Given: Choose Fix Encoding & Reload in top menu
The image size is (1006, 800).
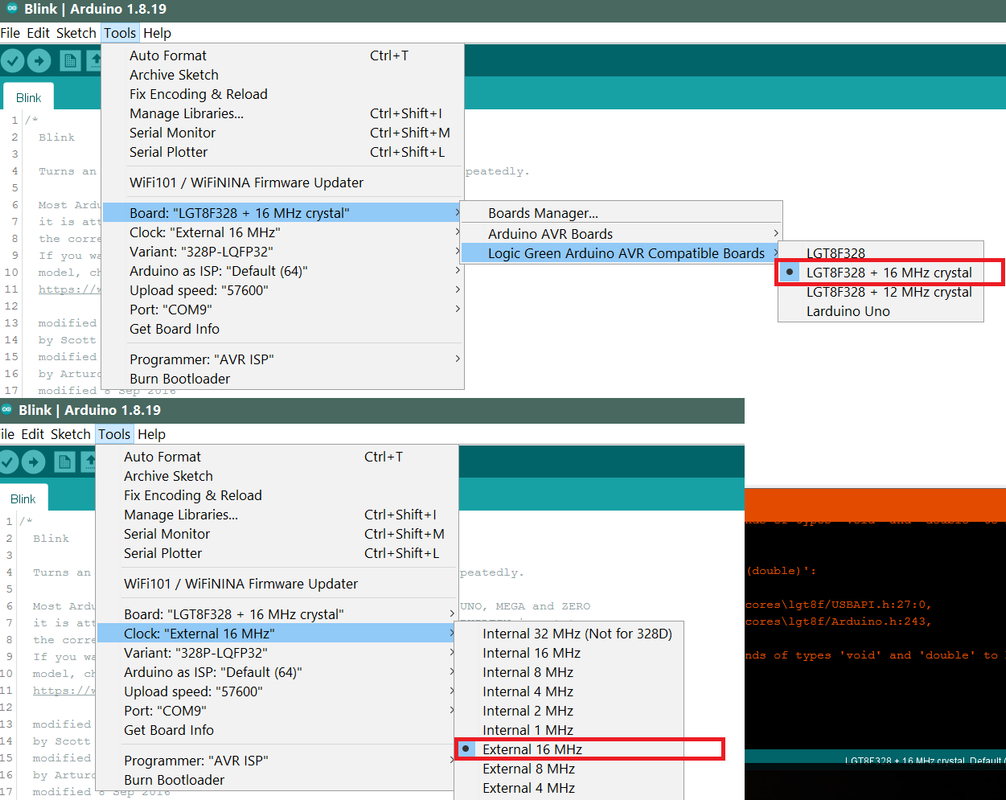Looking at the screenshot, I should pos(283,94).
